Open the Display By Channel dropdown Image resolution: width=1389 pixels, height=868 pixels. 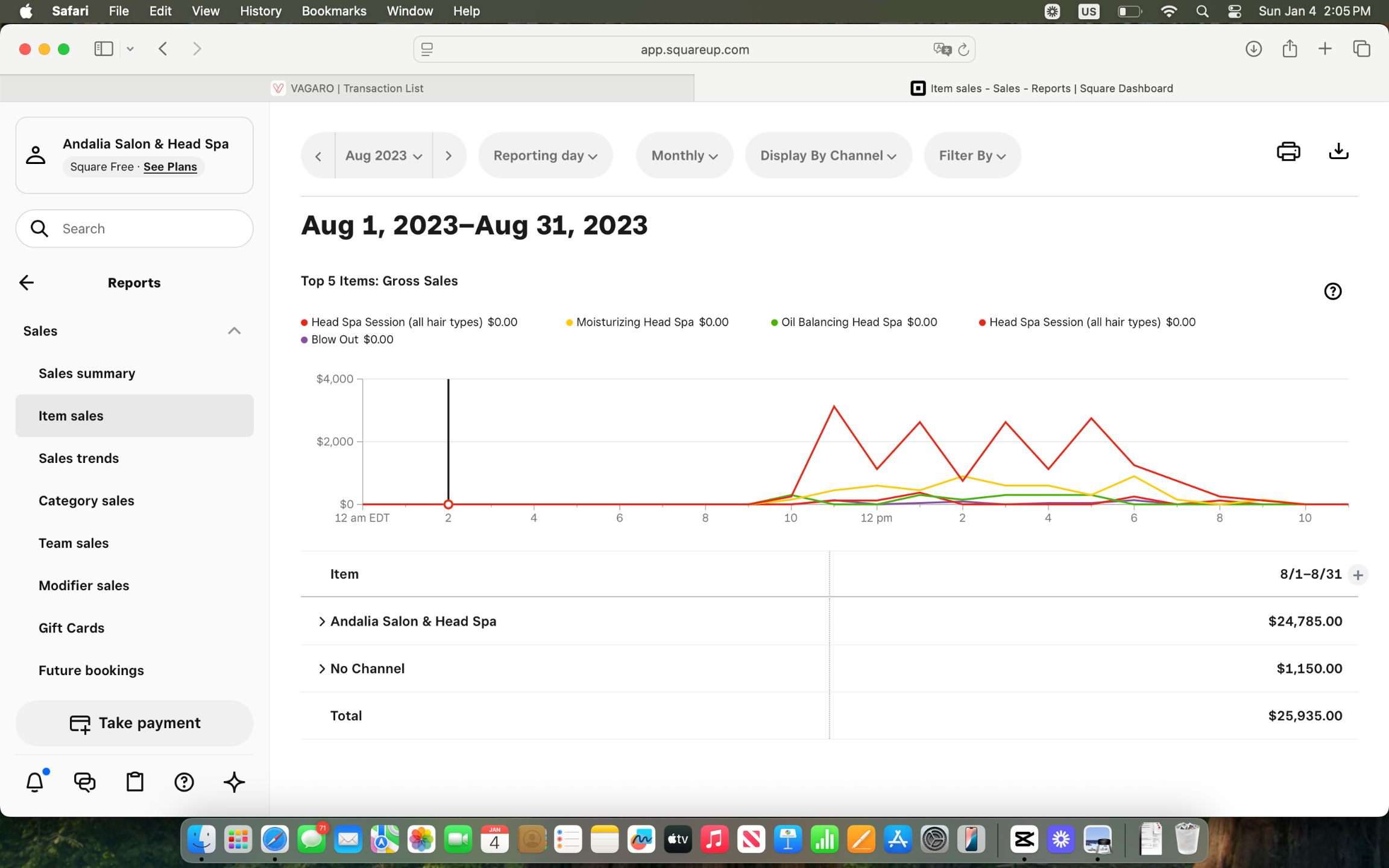[x=828, y=156]
